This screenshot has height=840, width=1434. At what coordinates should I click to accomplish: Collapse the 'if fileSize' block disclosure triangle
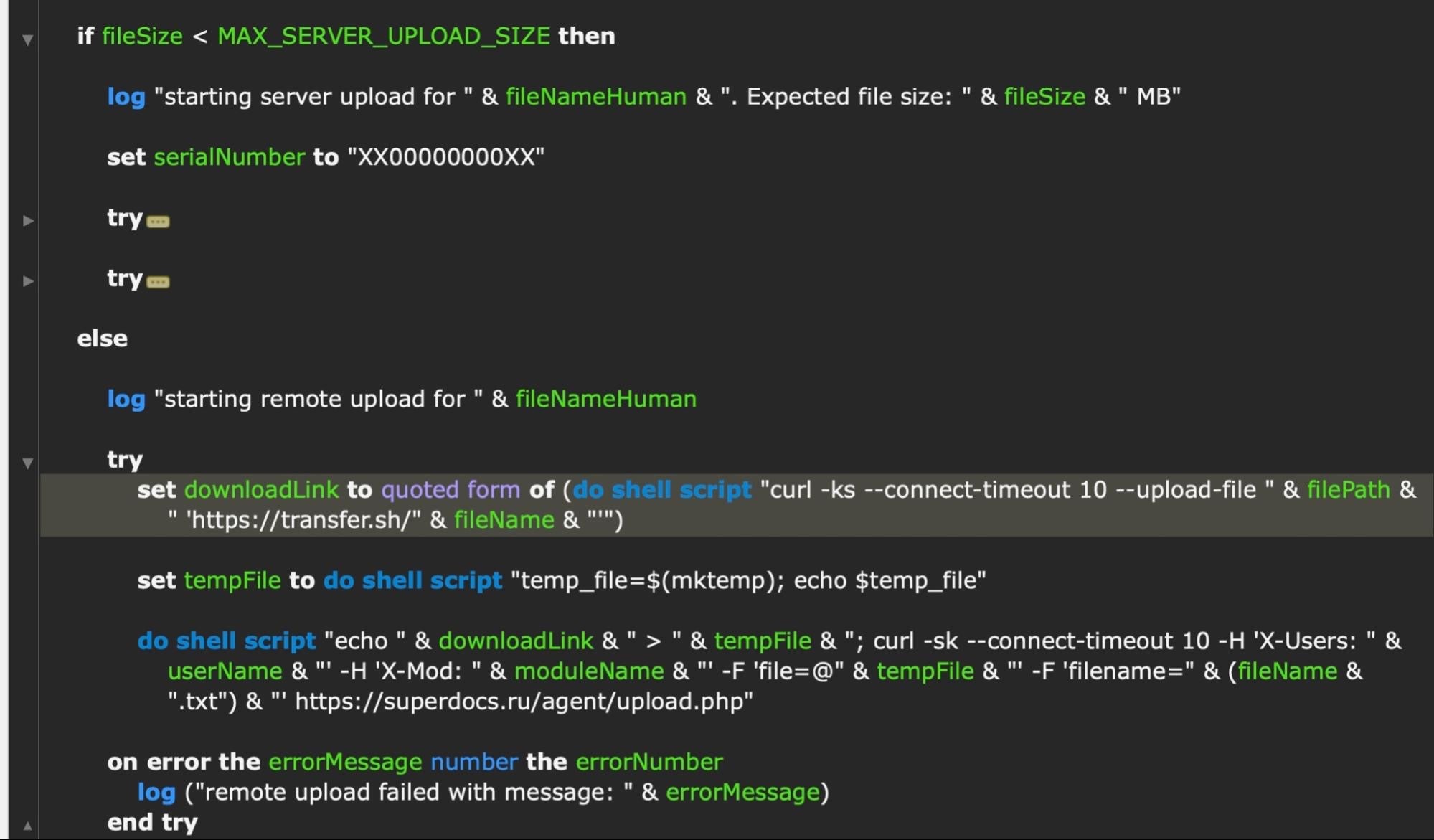point(27,40)
